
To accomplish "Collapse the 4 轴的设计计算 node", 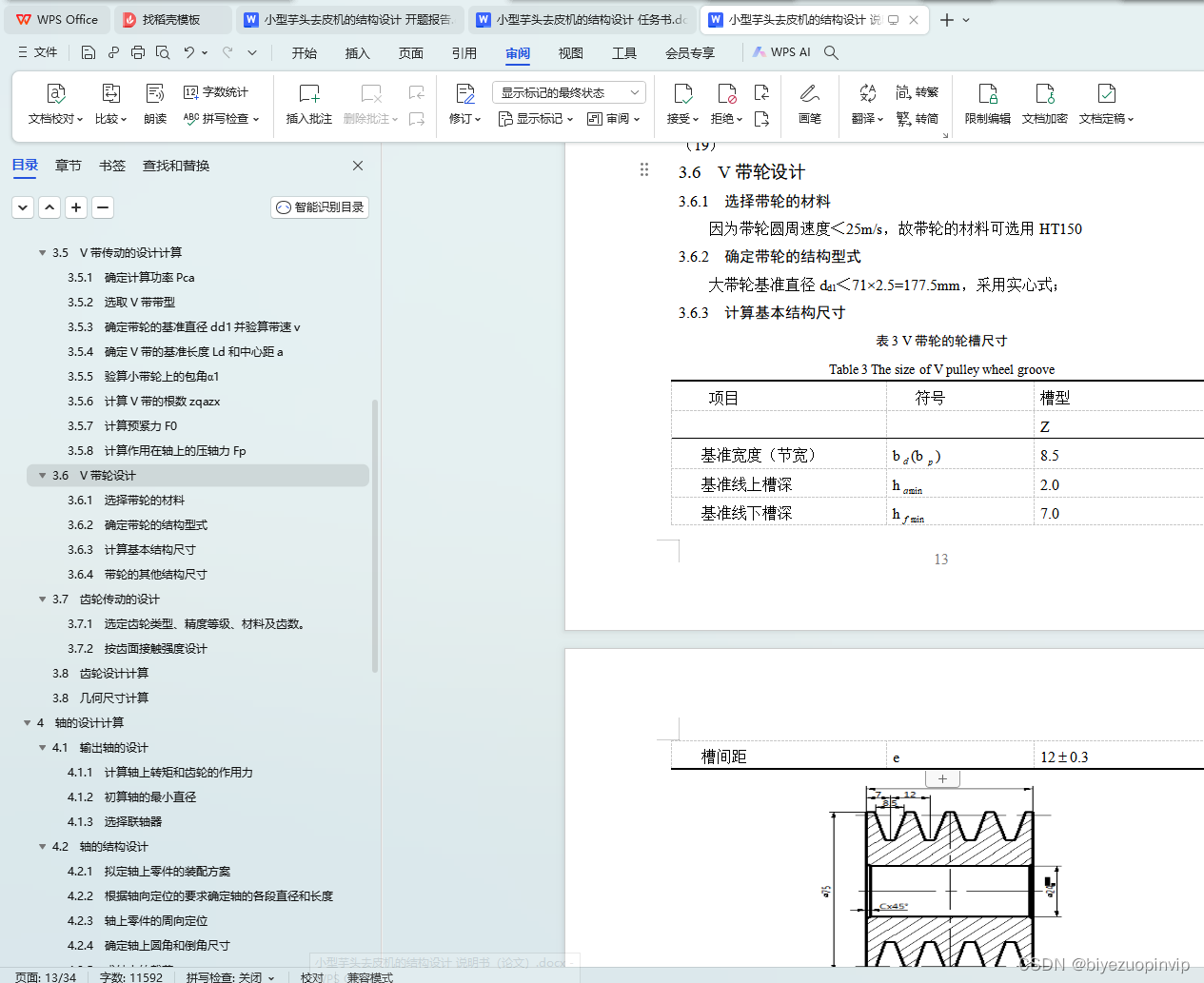I will 27,723.
